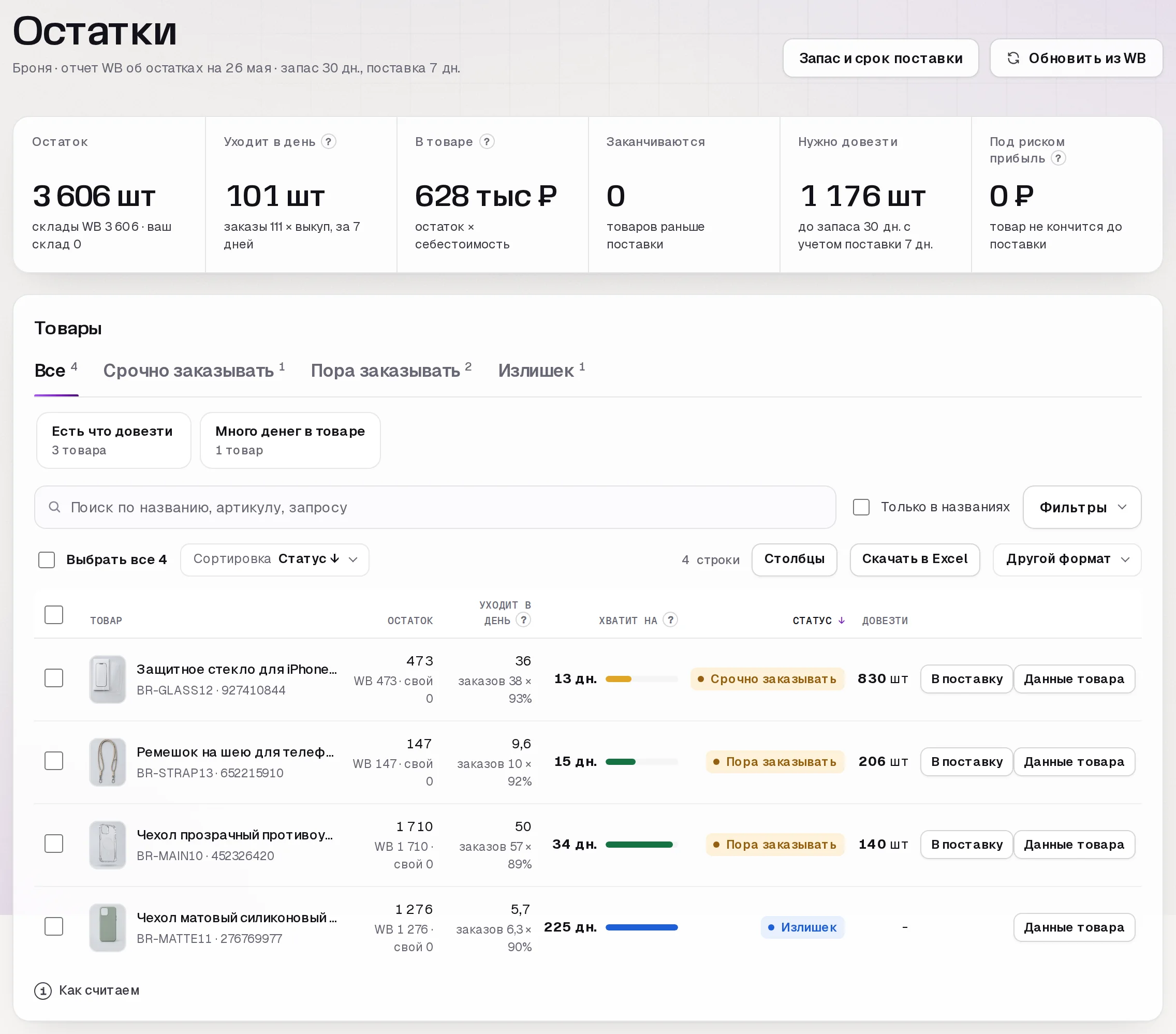1176x1034 pixels.
Task: Switch to Пора заказывать tab
Action: 391,371
